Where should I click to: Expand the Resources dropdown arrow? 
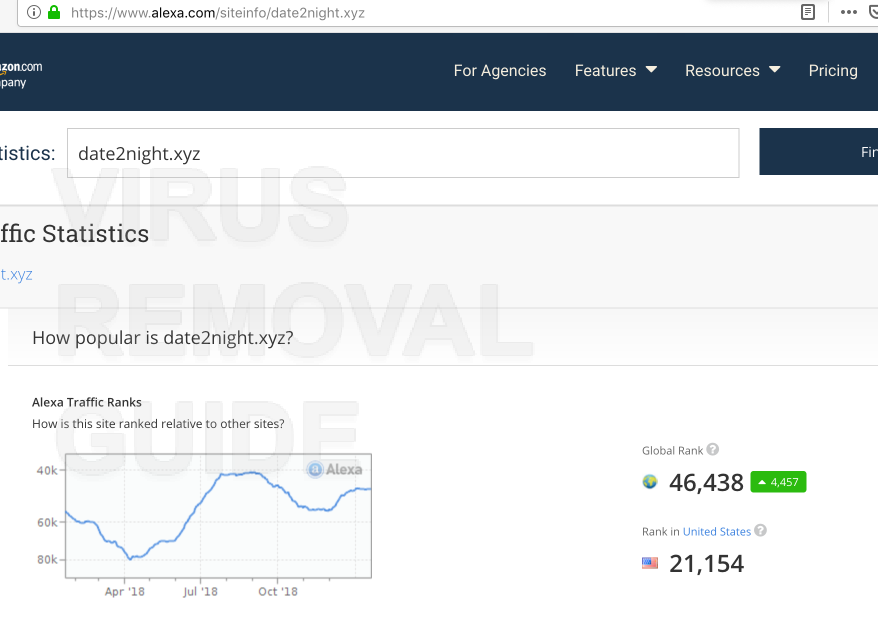(x=774, y=69)
